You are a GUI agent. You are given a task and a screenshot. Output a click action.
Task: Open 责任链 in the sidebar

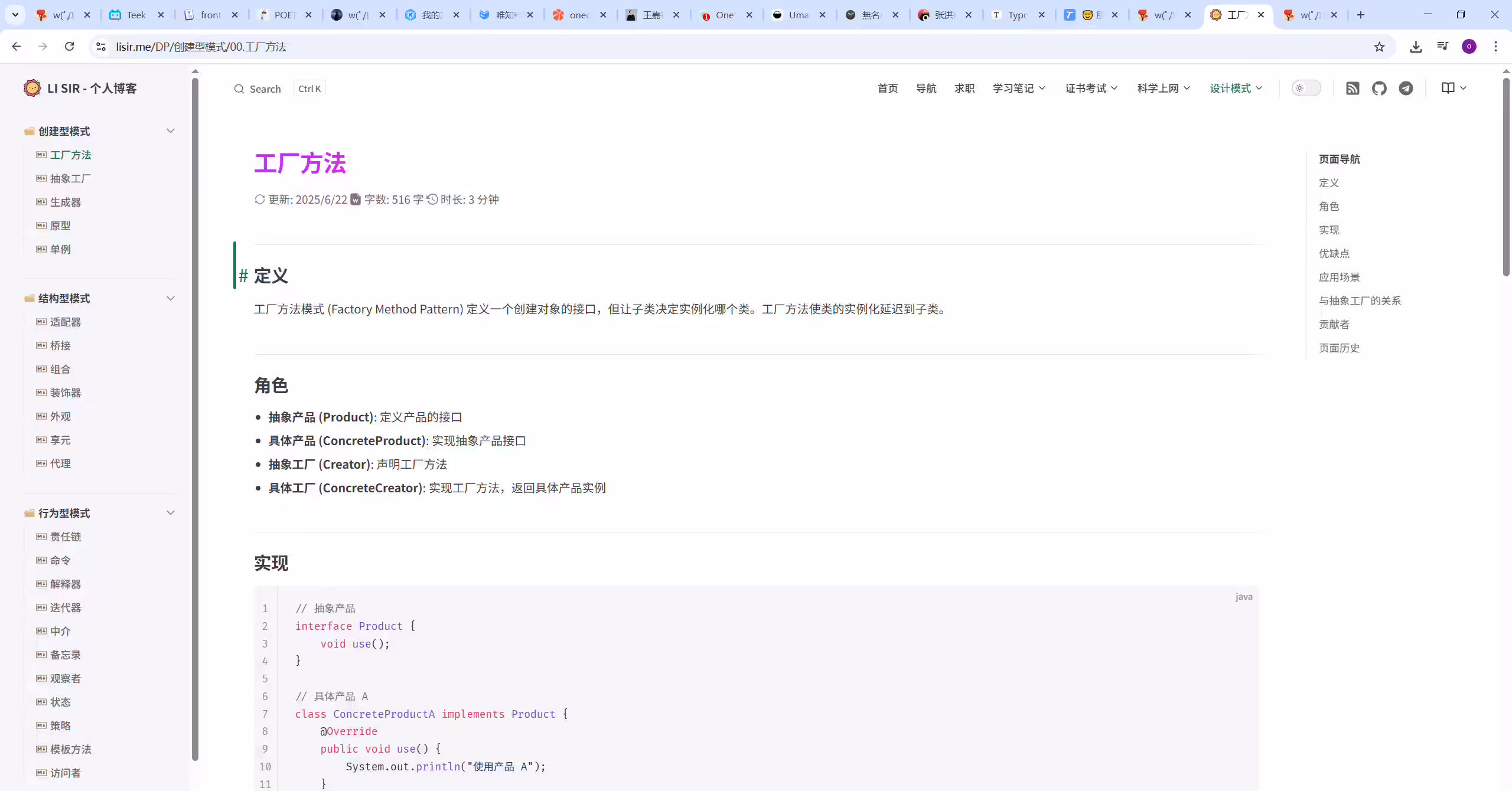(66, 537)
